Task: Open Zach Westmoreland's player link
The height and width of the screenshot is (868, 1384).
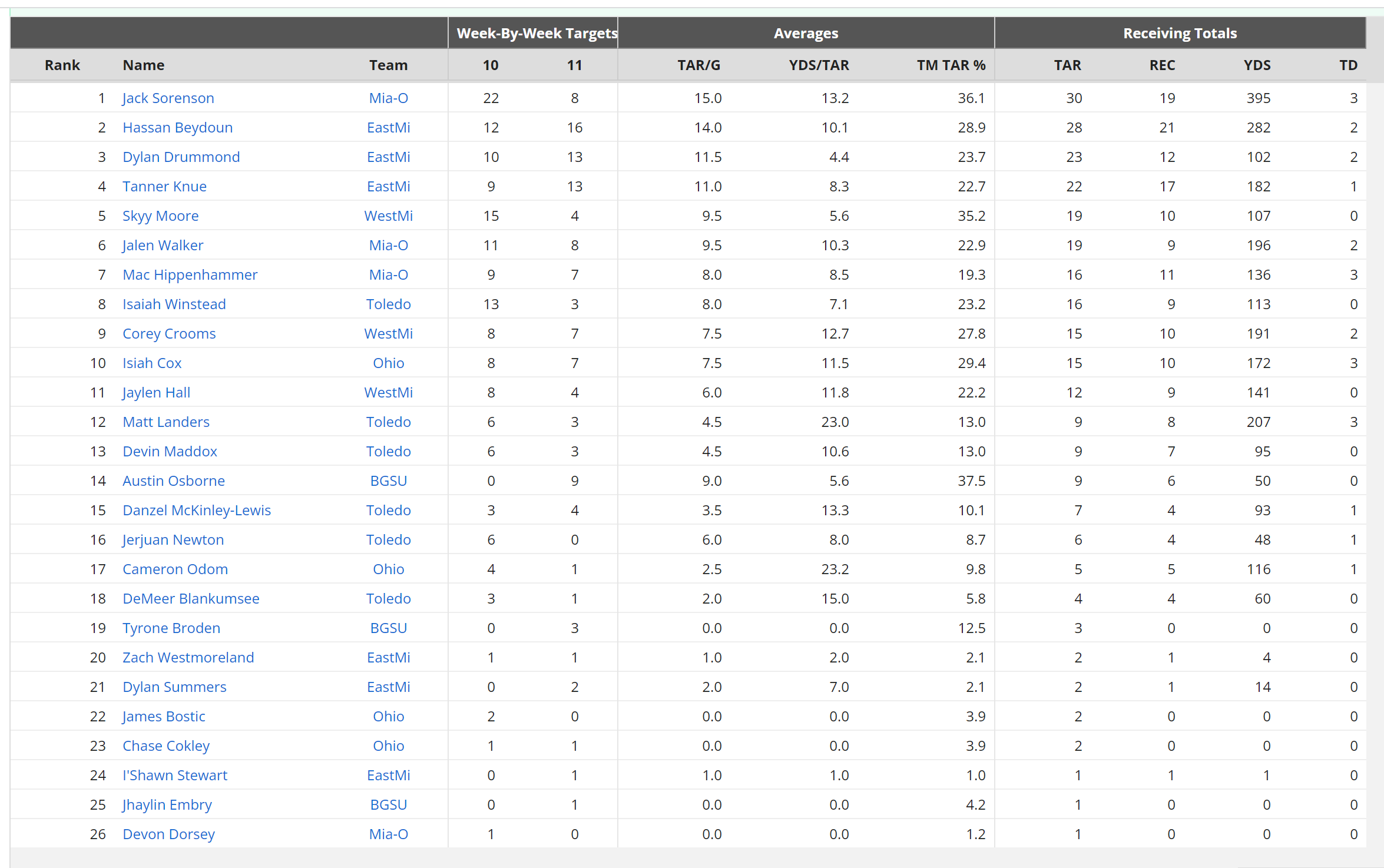Action: (x=188, y=657)
